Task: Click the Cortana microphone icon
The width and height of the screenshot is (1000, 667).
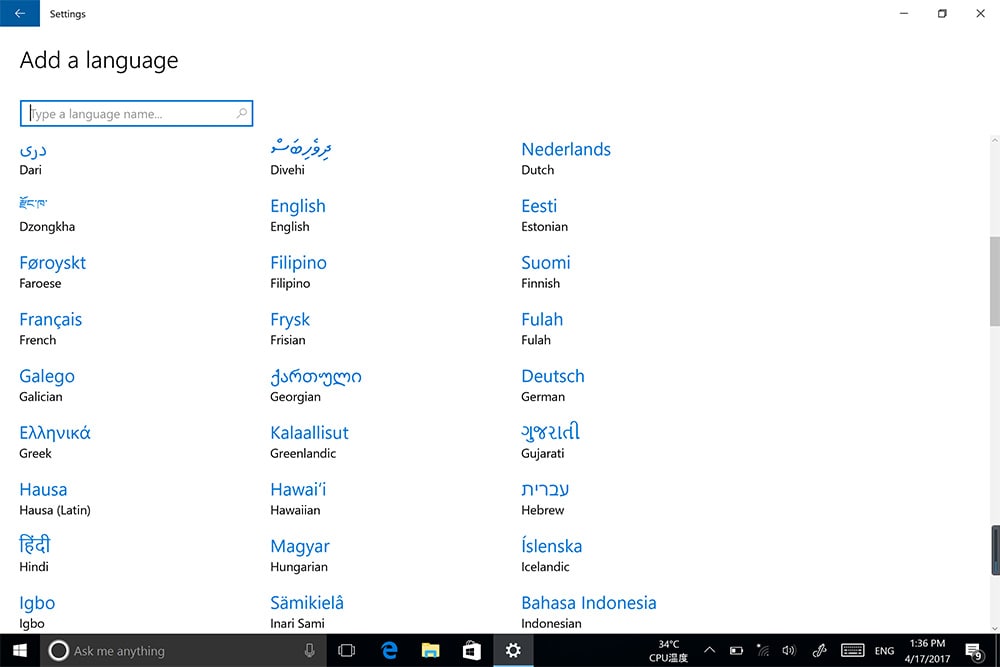Action: (310, 651)
